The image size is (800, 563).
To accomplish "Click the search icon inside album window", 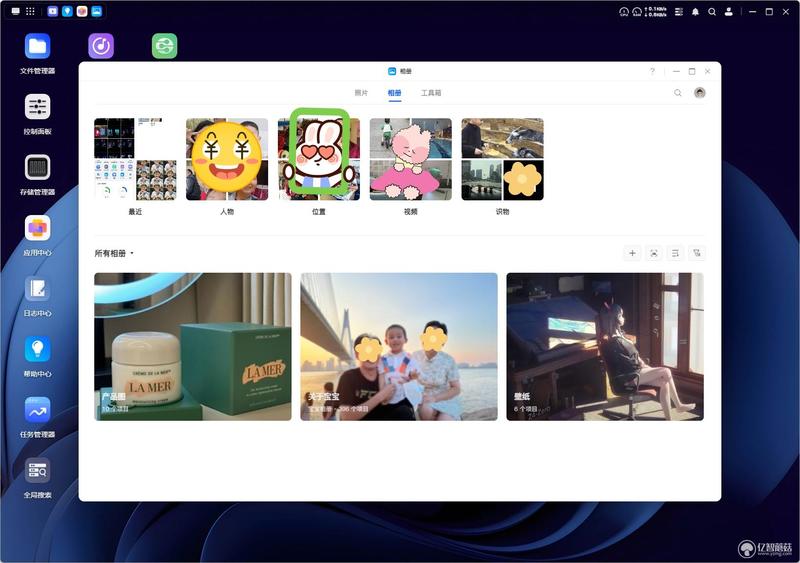I will coord(678,93).
